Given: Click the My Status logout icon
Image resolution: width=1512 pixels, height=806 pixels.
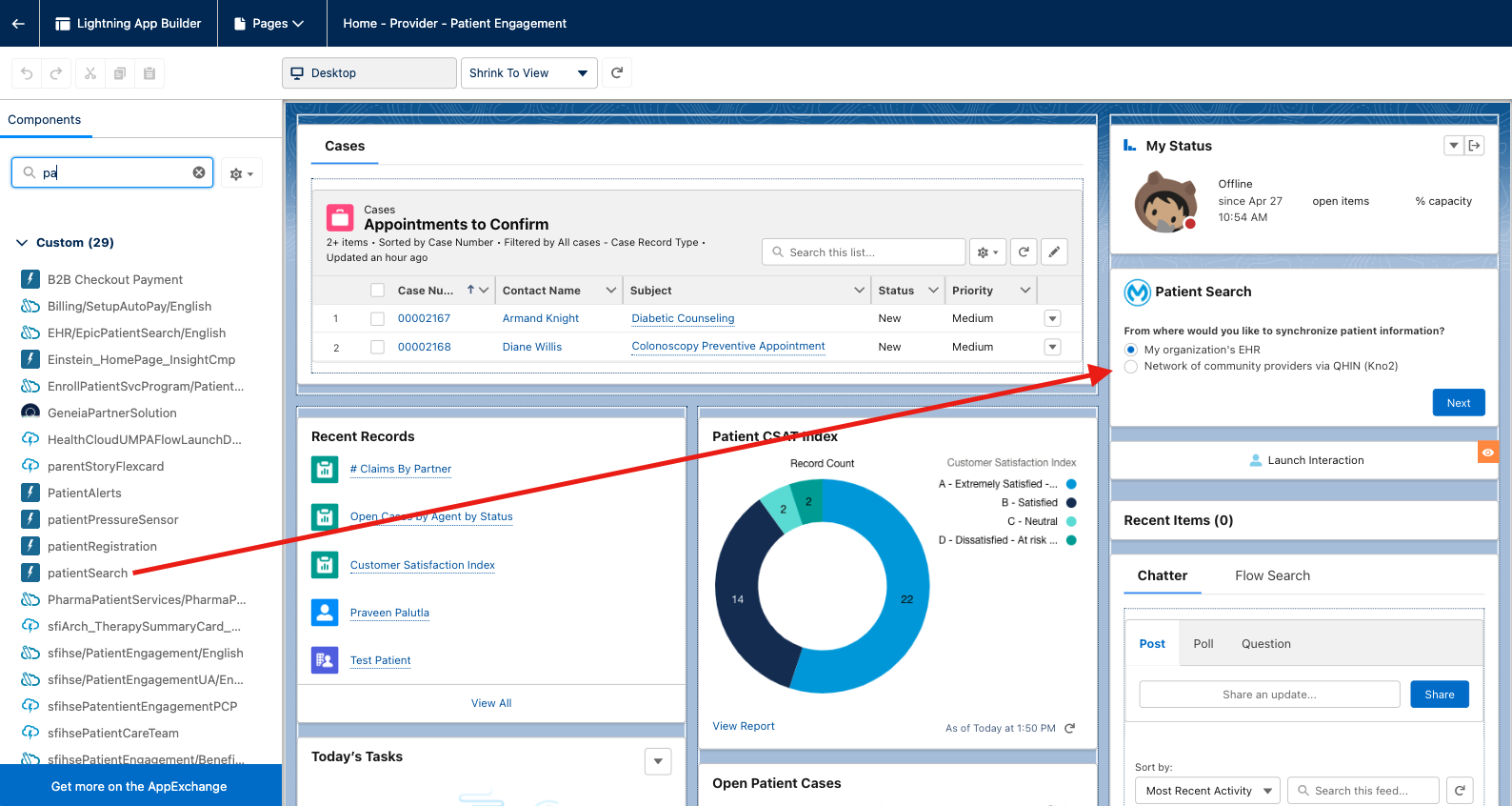Looking at the screenshot, I should coord(1475,146).
